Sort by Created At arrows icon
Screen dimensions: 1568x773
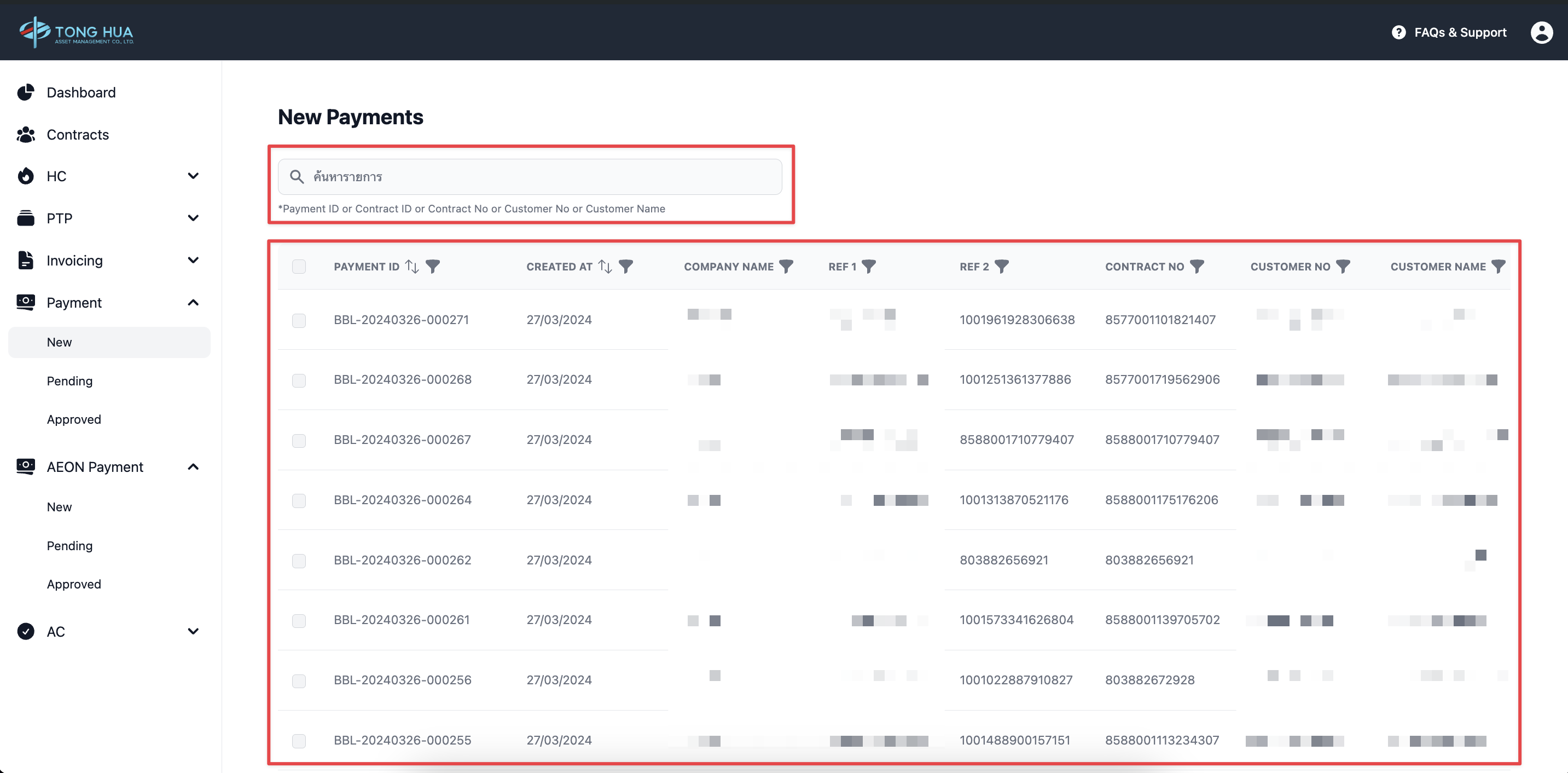(x=605, y=266)
